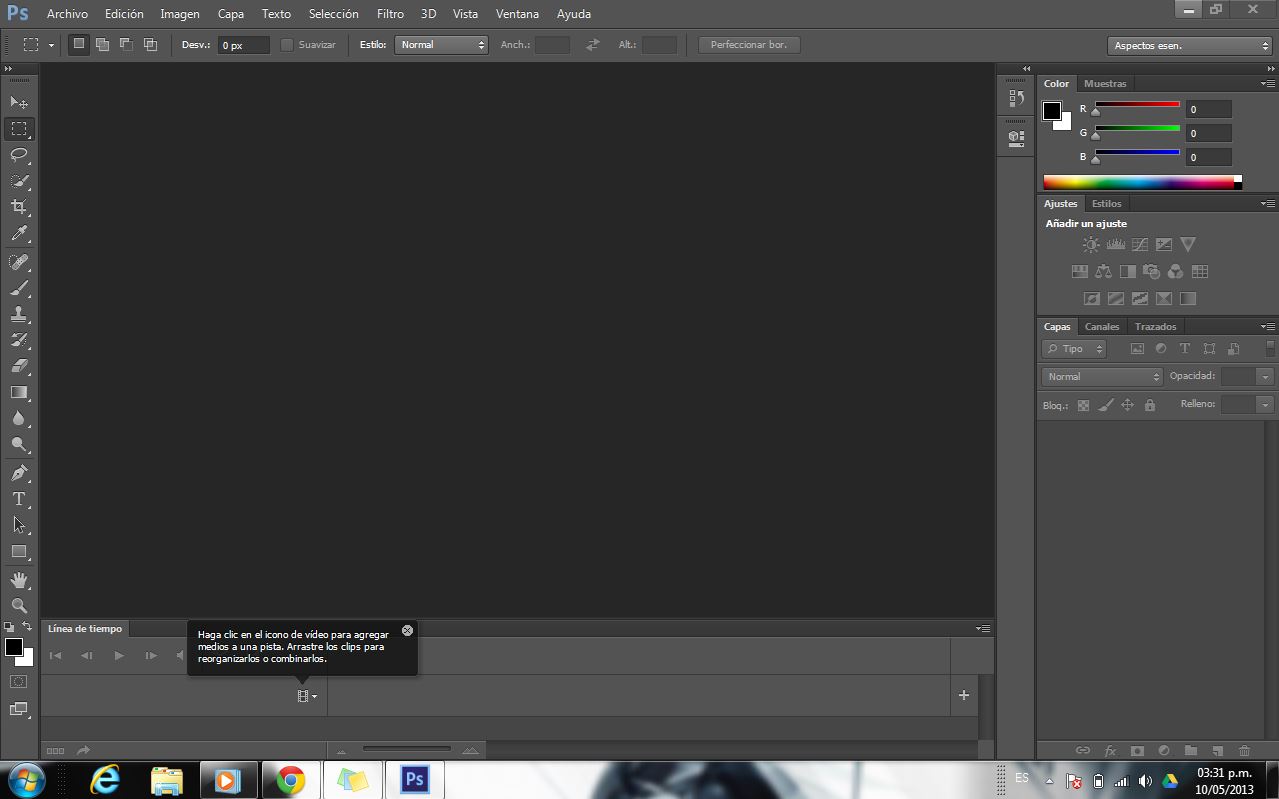The image size is (1279, 799).
Task: Add Vibrance adjustment
Action: pos(1188,244)
